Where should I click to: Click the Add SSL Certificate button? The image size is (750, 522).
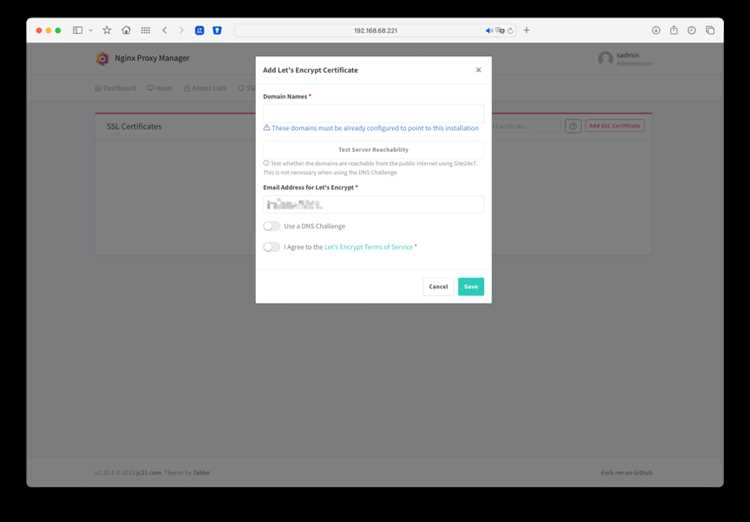click(614, 126)
